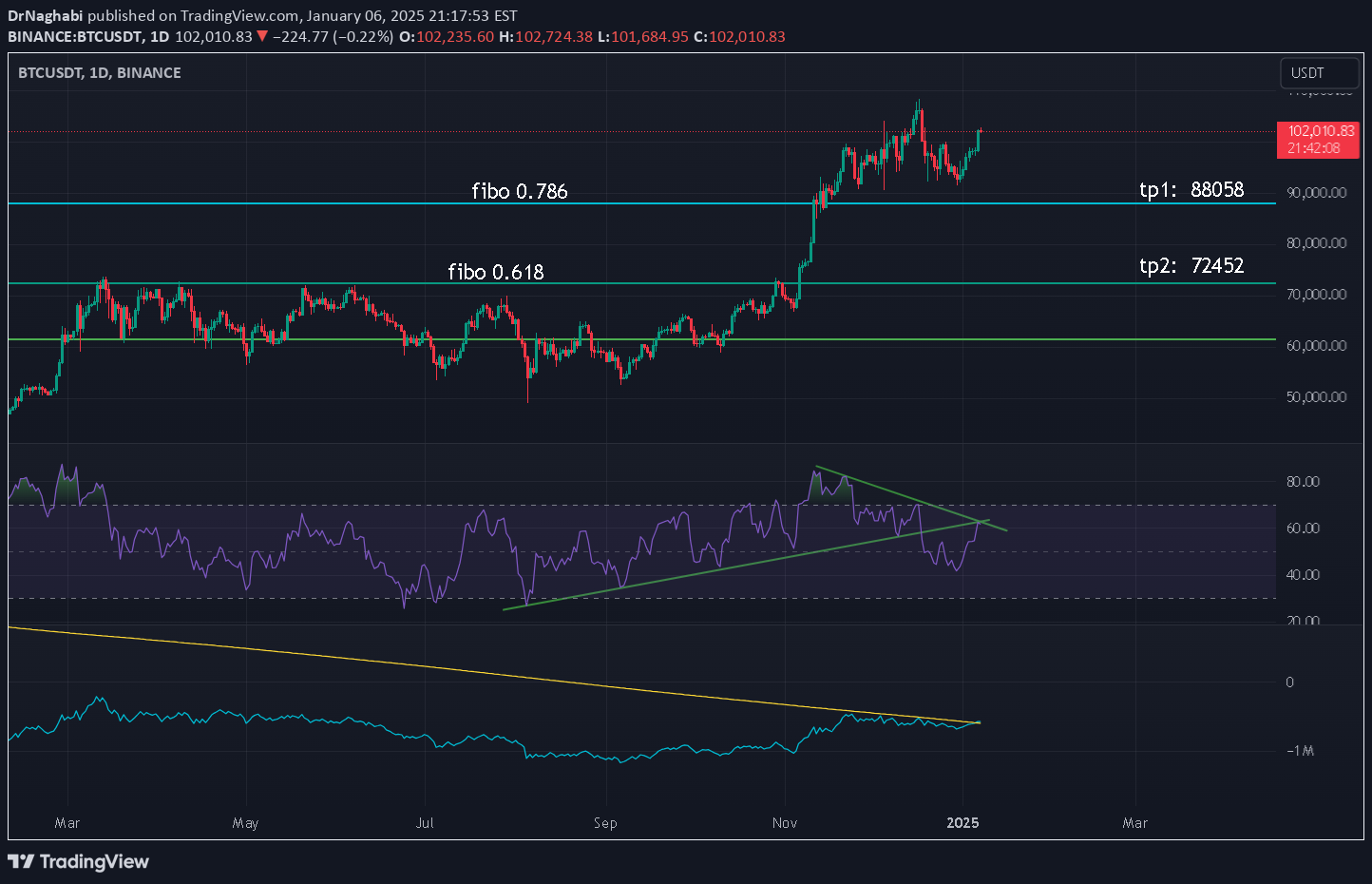Click the TradingView logo icon
Screen dimensions: 1372x884
coord(21,861)
